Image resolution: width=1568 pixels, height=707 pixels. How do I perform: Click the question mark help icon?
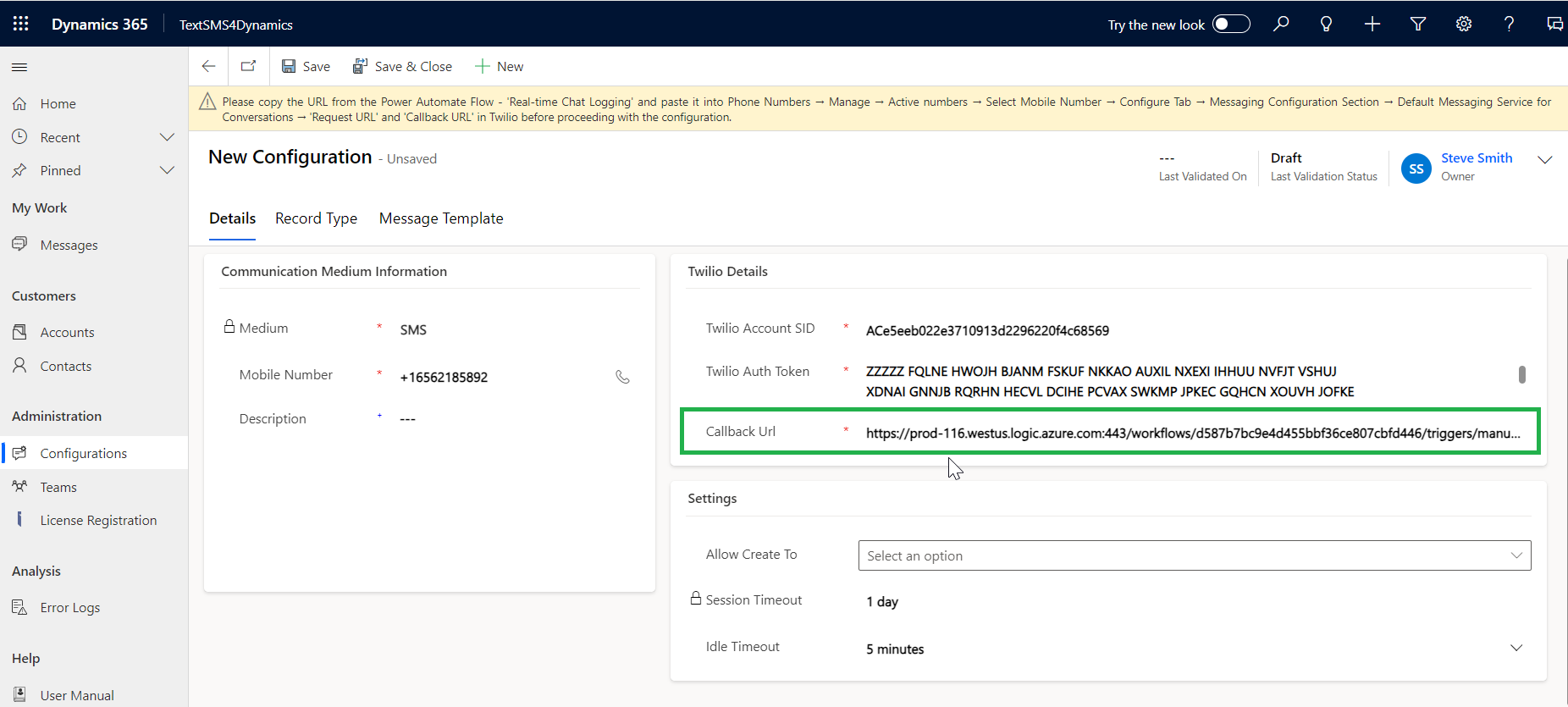1509,24
